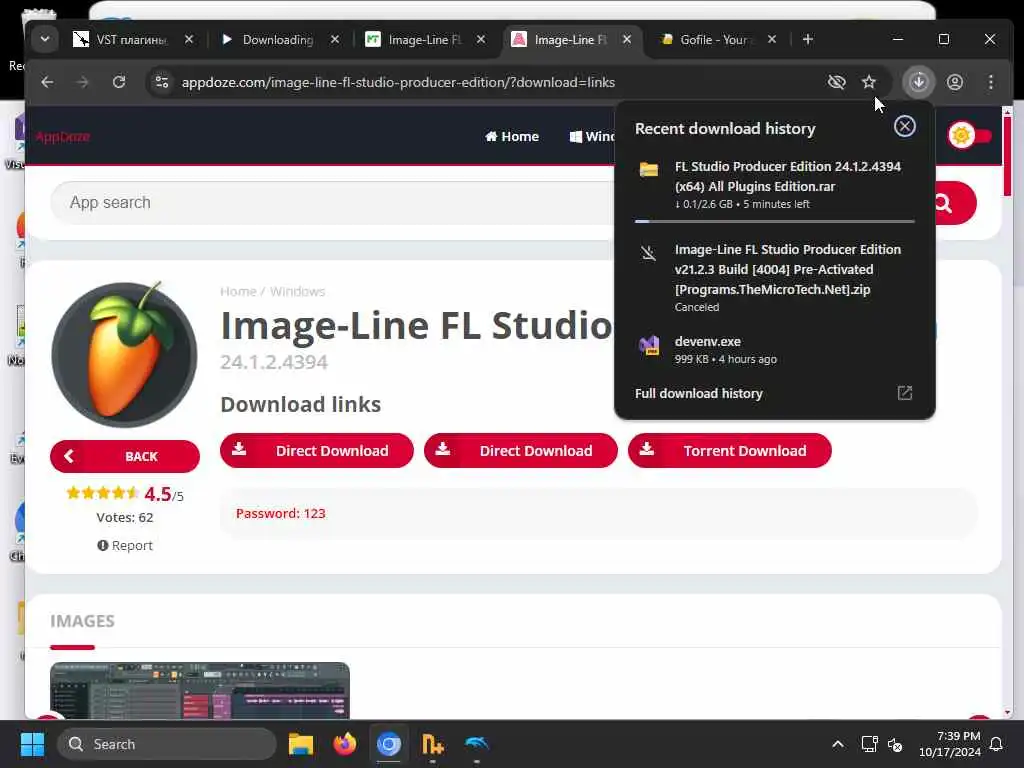Image resolution: width=1024 pixels, height=768 pixels.
Task: Open the notifications bell
Action: 996,744
